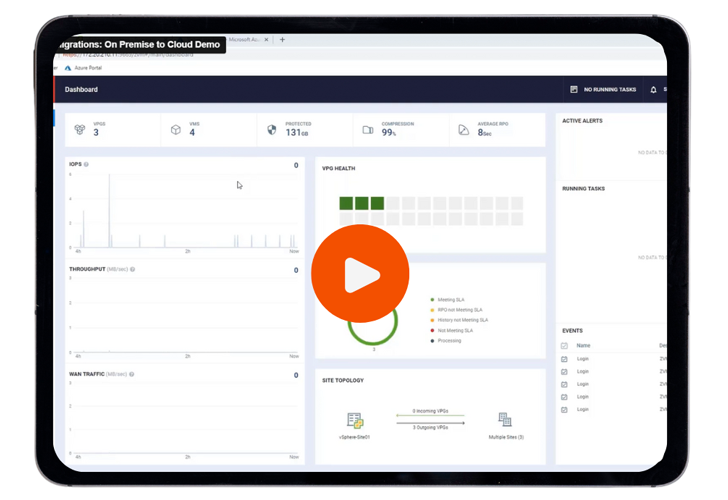Open the WAN Traffic help info icon

132,375
